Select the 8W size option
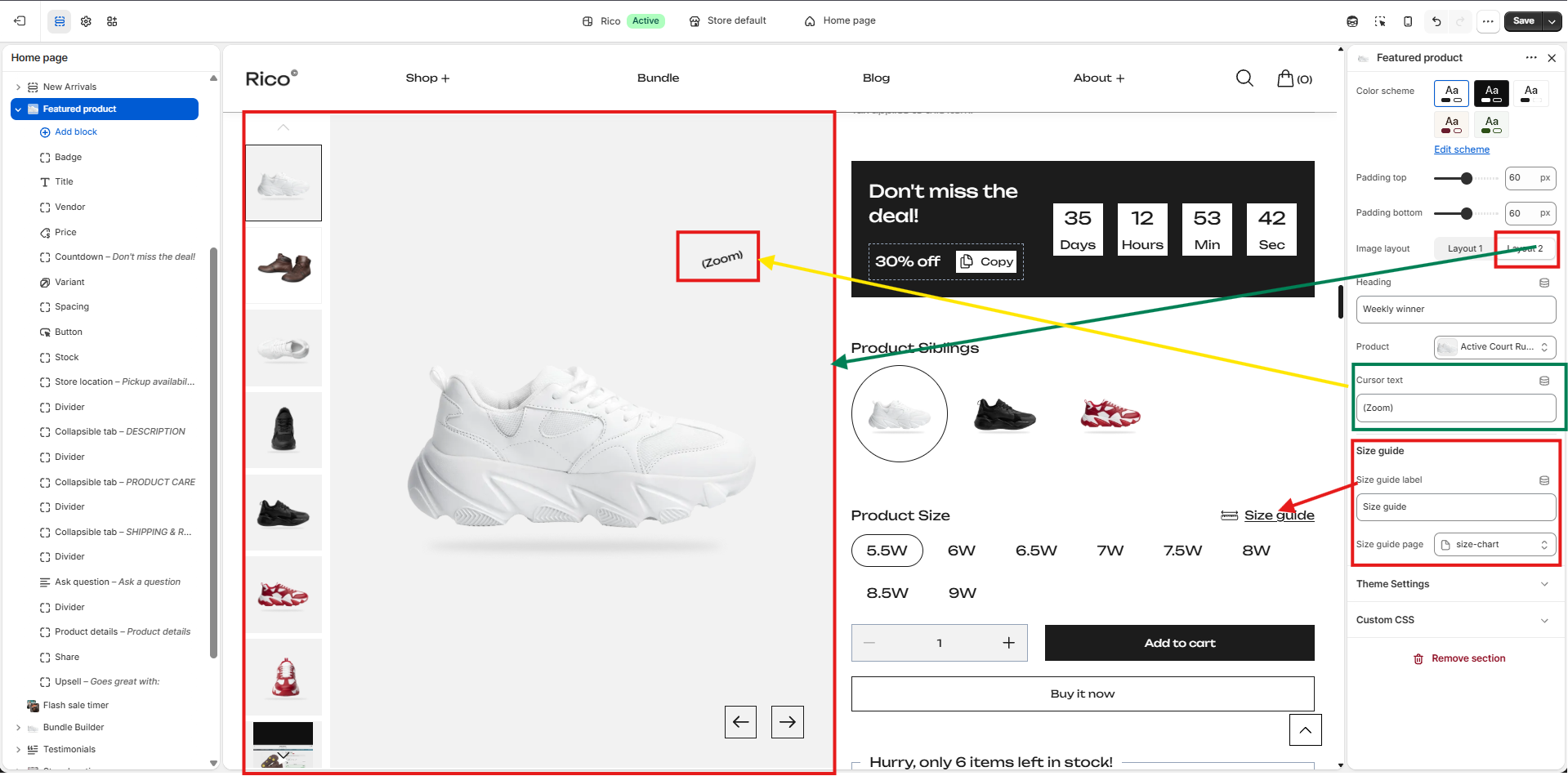 (1257, 551)
